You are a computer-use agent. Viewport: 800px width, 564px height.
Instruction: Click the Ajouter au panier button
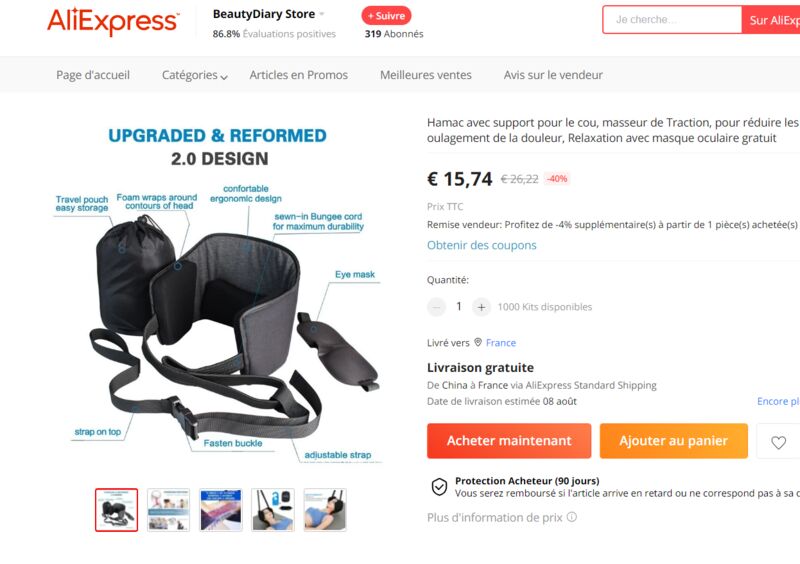tap(673, 440)
